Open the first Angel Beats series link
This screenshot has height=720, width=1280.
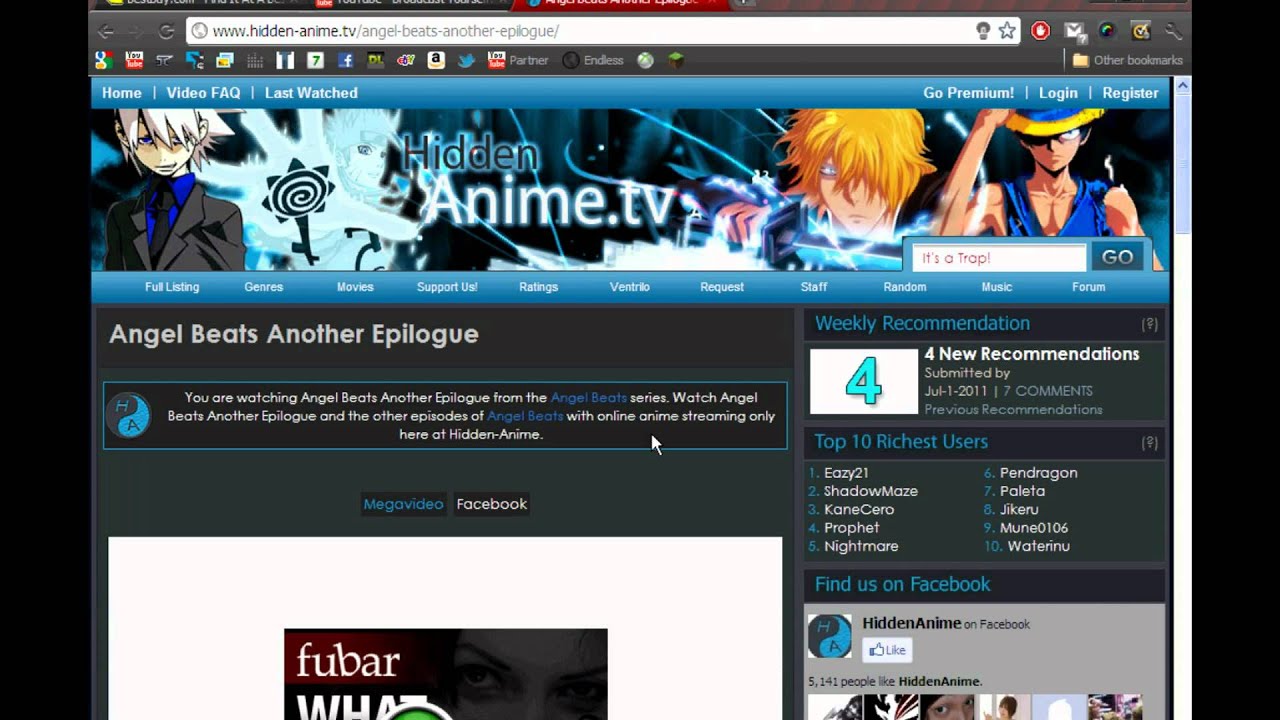pyautogui.click(x=589, y=398)
